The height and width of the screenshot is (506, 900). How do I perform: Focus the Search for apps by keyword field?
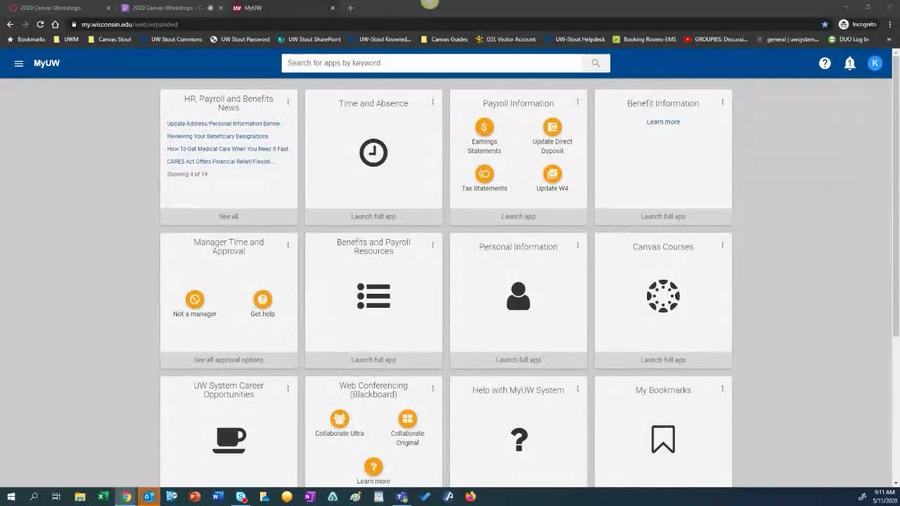tap(432, 63)
